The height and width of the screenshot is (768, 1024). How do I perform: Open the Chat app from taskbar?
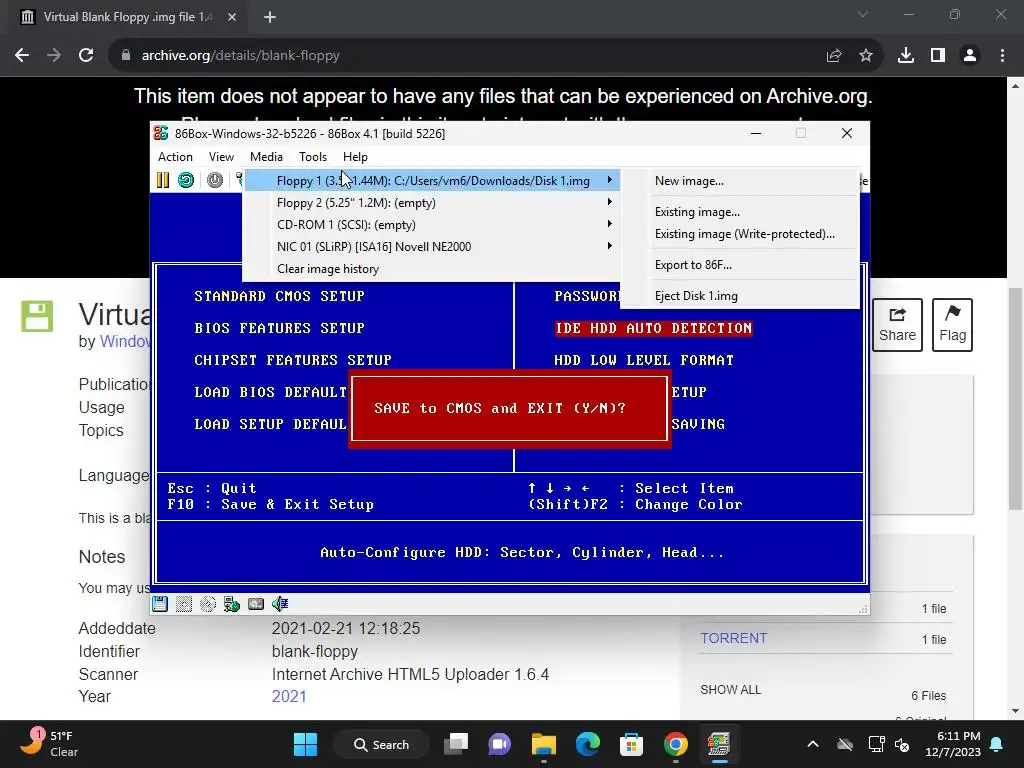tap(500, 744)
